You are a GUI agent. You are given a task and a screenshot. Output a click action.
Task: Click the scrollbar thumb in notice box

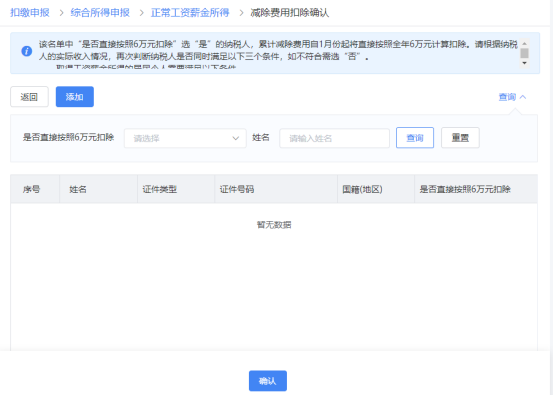point(524,53)
